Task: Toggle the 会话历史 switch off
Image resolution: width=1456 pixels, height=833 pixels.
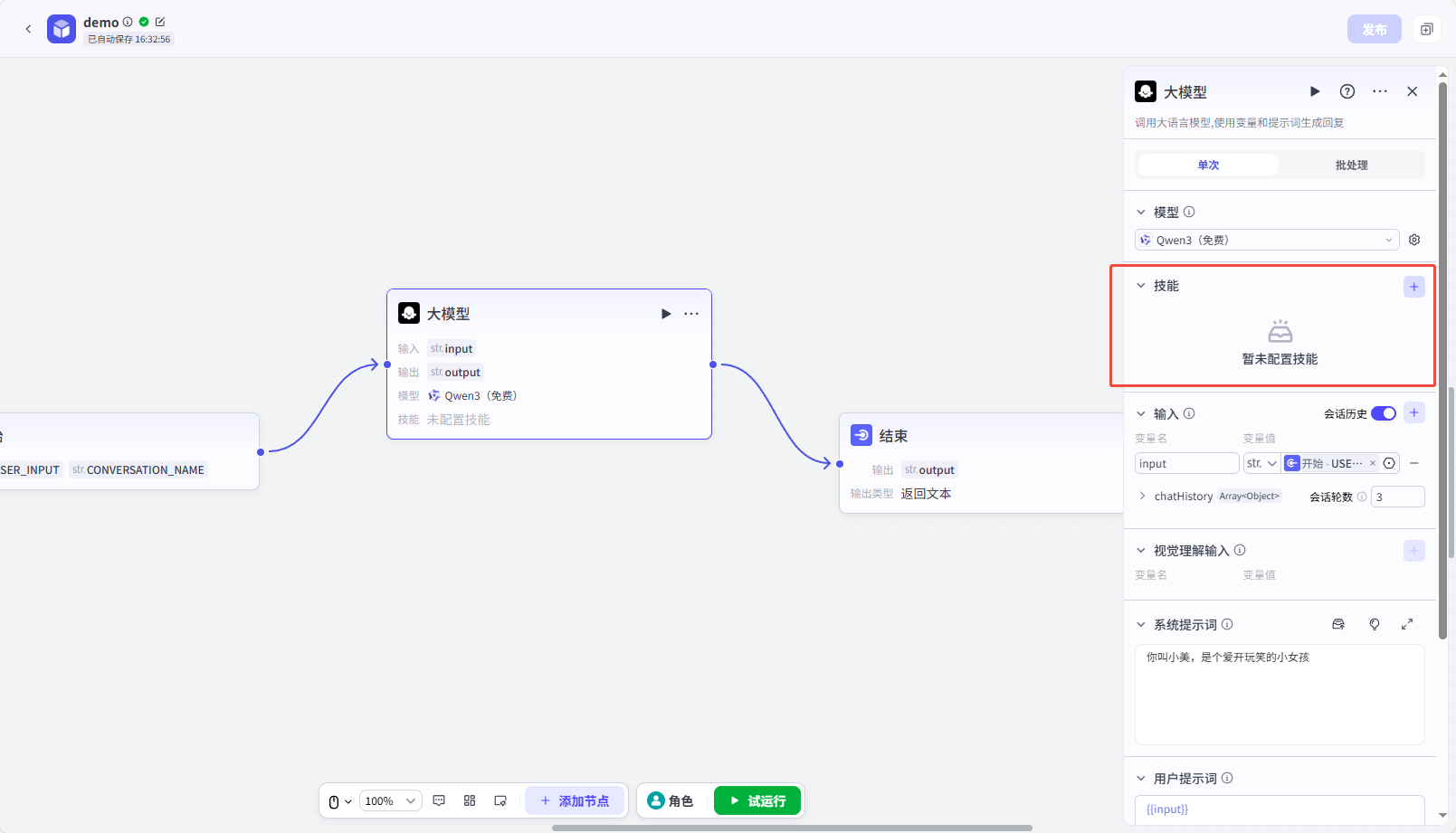Action: tap(1383, 413)
